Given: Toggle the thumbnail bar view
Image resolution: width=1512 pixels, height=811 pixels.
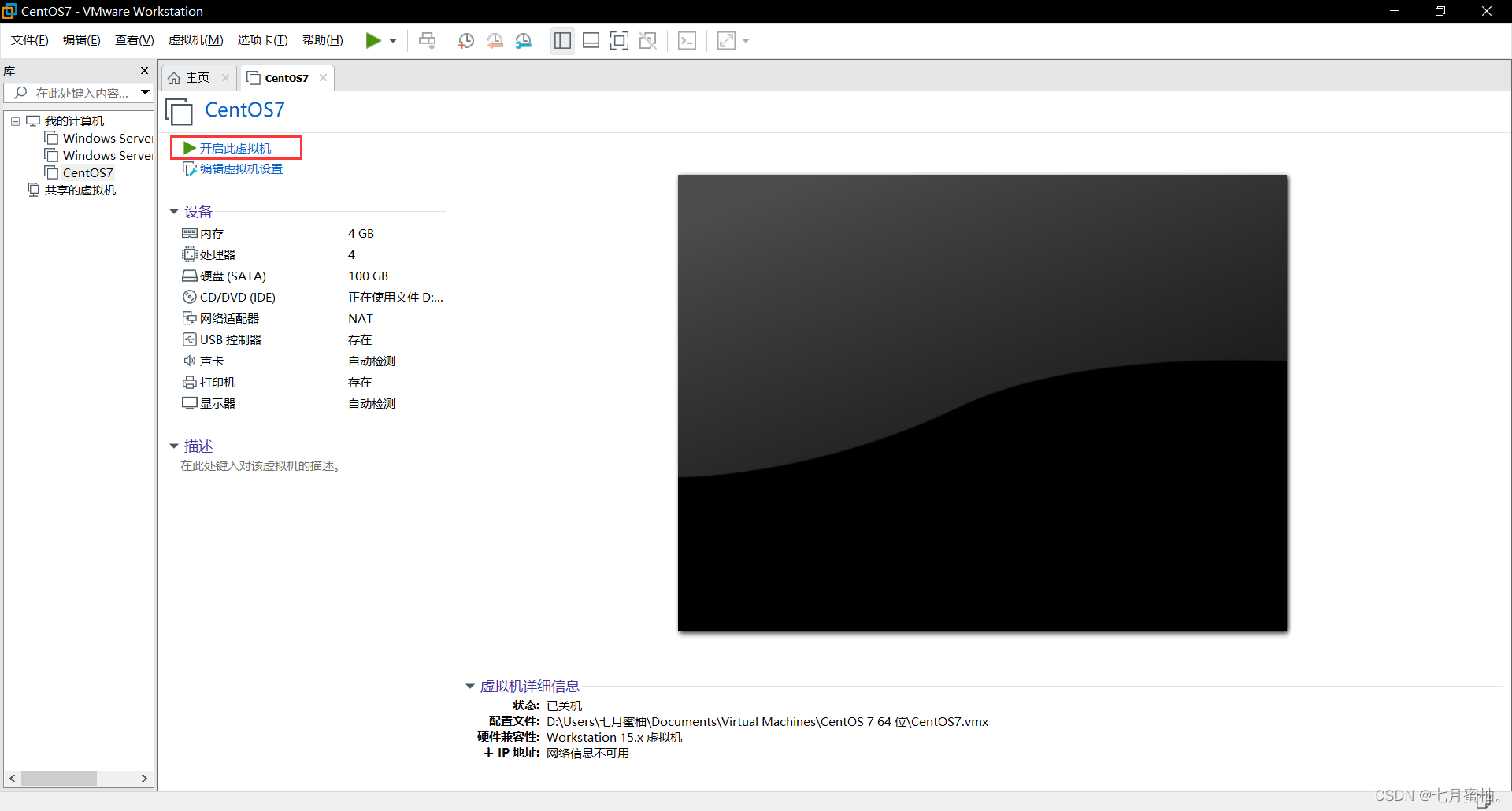Looking at the screenshot, I should [x=591, y=40].
